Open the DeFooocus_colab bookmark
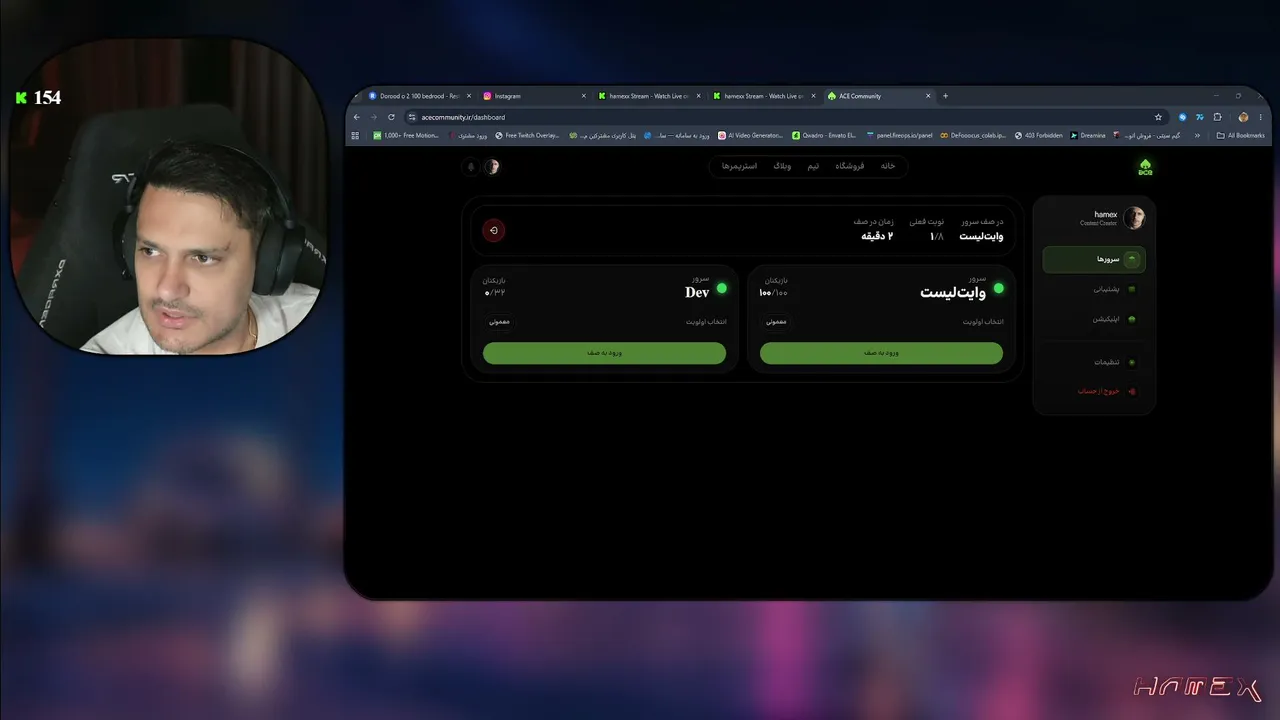1280x720 pixels. pos(973,135)
